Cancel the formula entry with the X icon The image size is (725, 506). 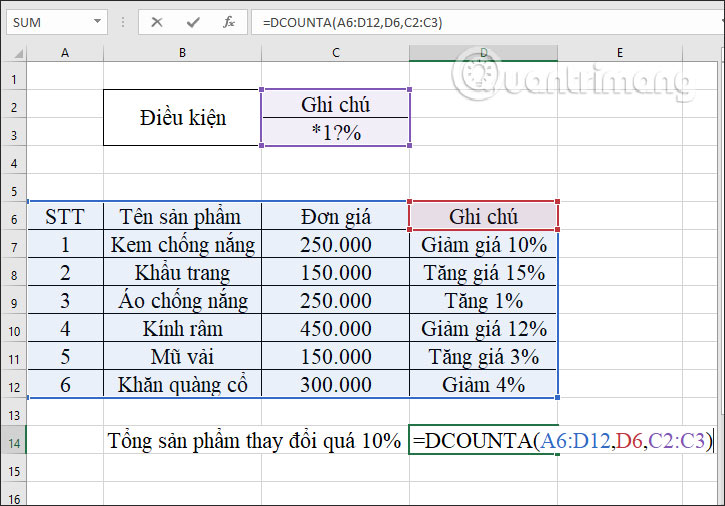157,22
